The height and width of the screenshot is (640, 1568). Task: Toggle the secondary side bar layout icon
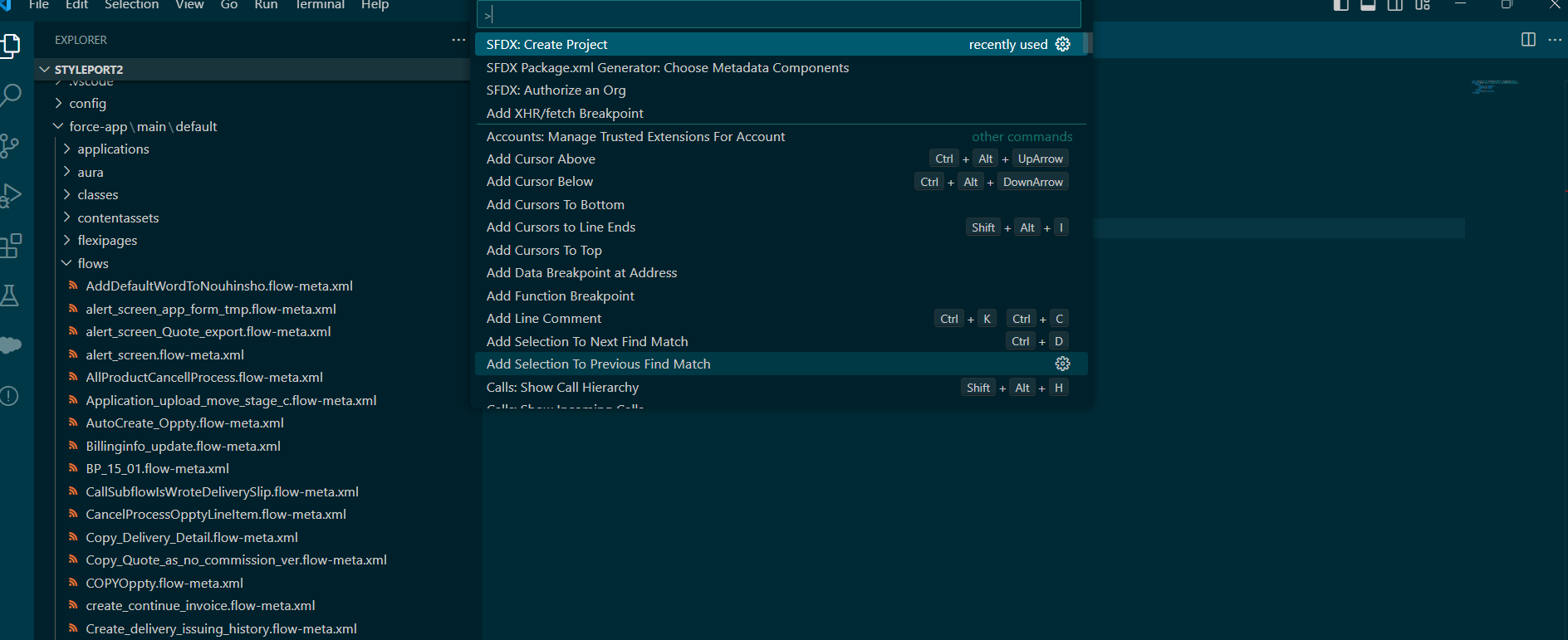[x=1395, y=5]
